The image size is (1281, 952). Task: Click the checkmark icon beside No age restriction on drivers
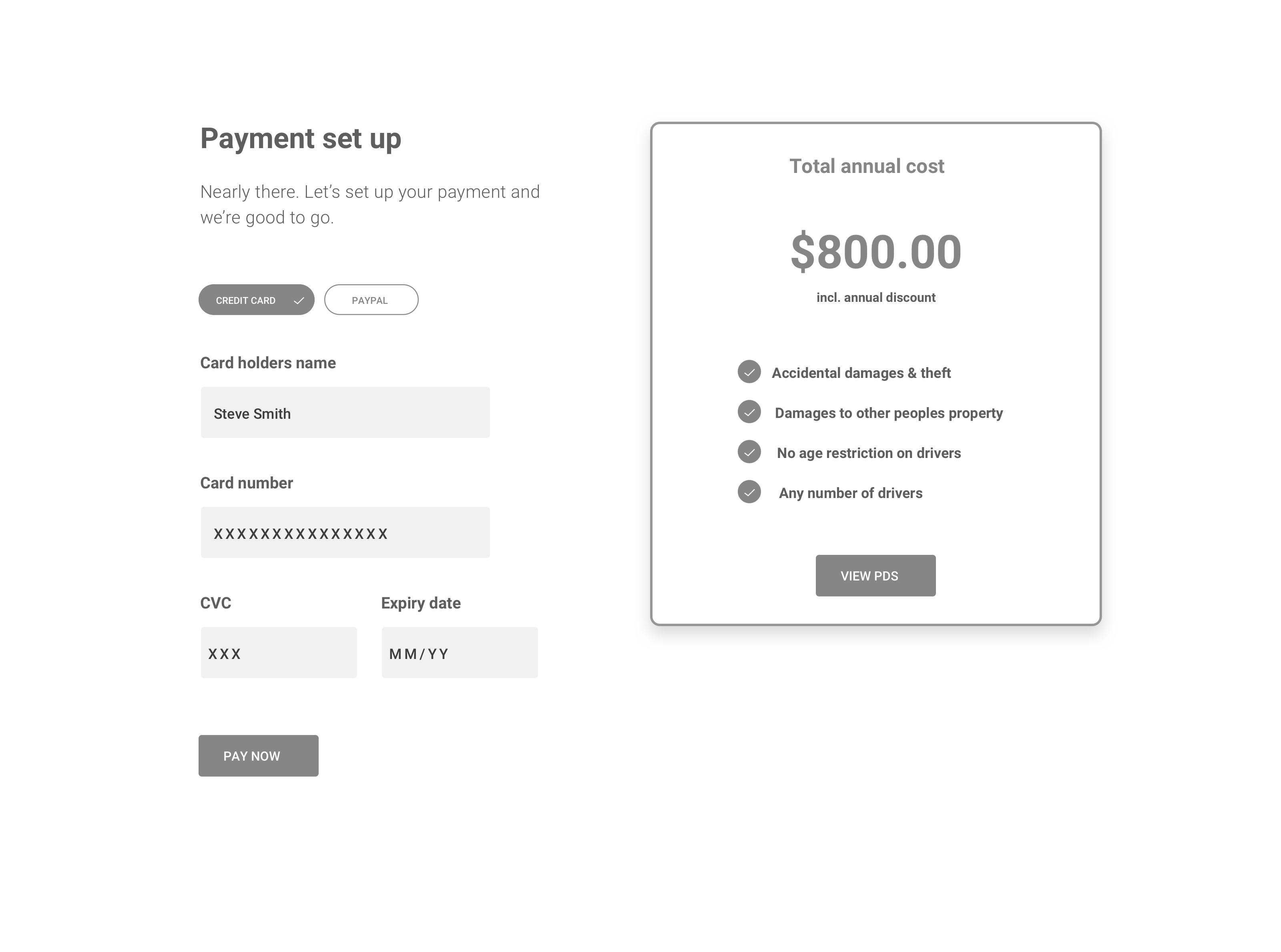click(749, 452)
